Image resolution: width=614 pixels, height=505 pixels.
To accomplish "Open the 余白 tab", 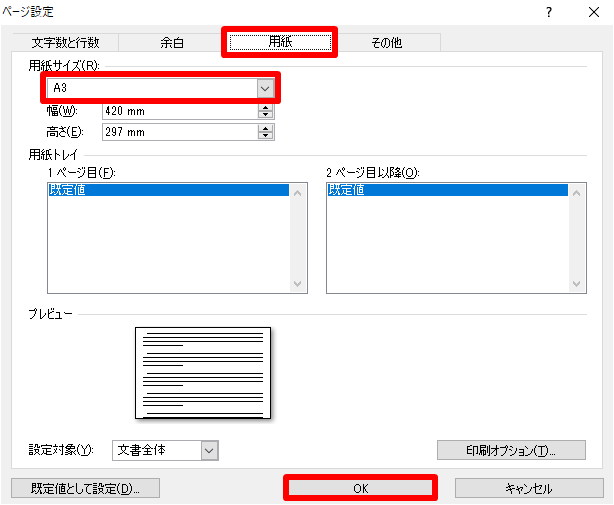I will (172, 42).
